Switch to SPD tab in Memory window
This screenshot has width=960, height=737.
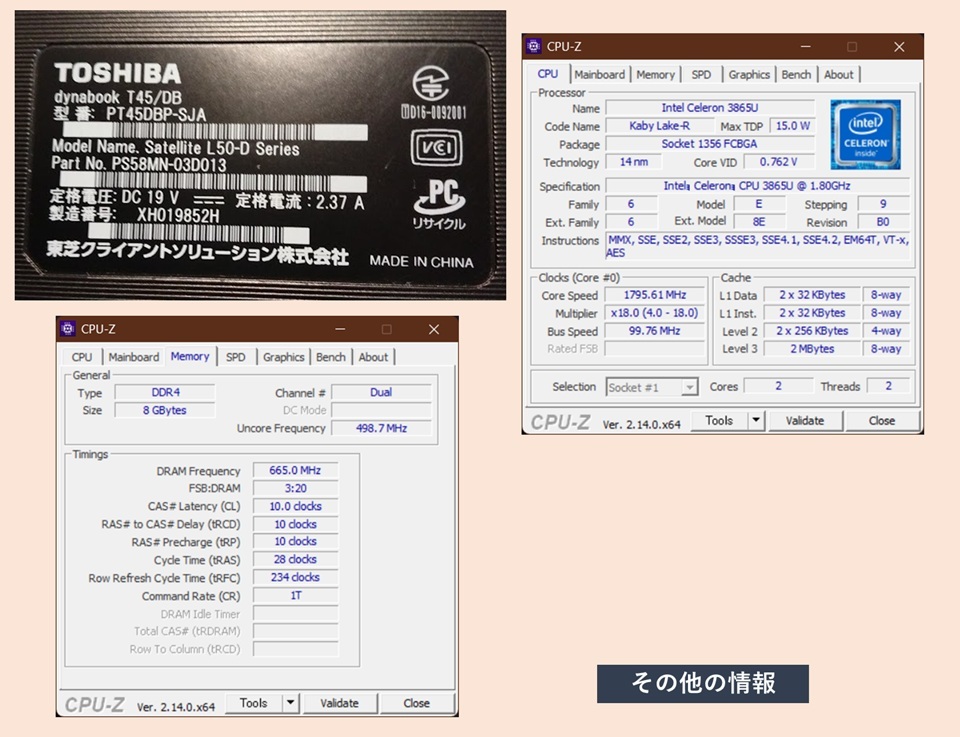coord(235,357)
